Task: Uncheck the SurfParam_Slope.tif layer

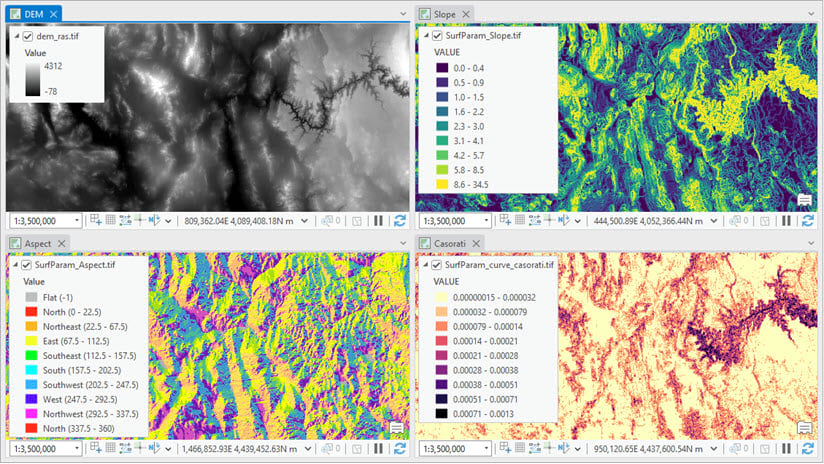Action: (437, 36)
